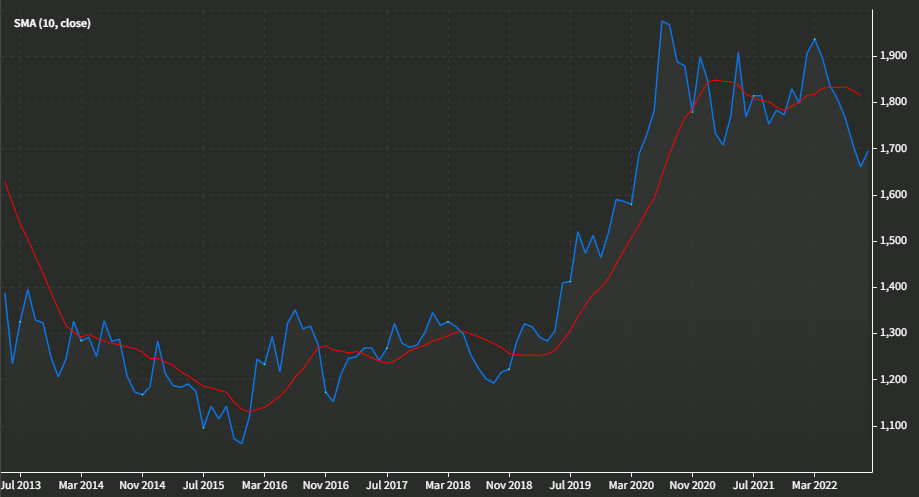Click the Mar 2014 date label
This screenshot has height=497, width=919.
(81, 485)
